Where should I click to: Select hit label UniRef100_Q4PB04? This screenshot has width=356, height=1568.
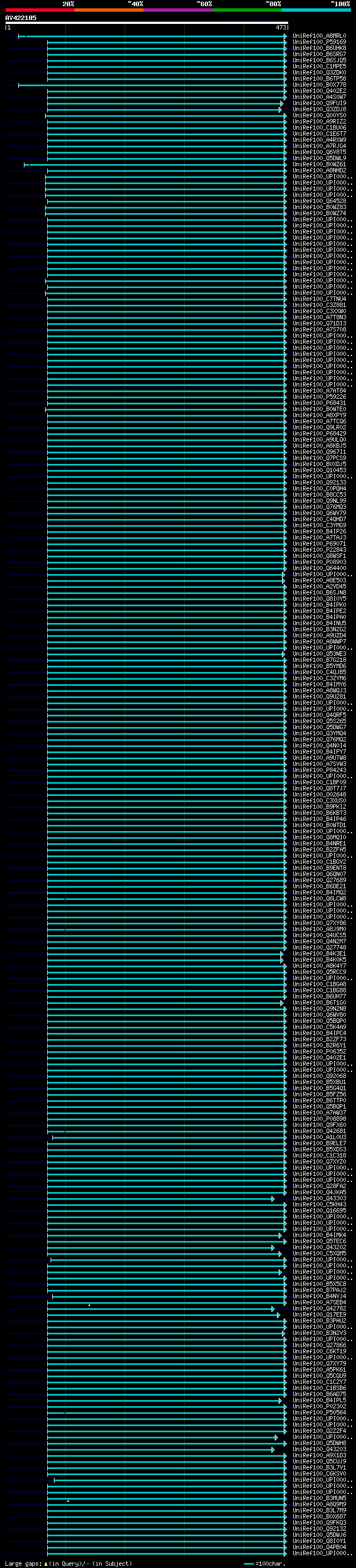[x=319, y=1547]
